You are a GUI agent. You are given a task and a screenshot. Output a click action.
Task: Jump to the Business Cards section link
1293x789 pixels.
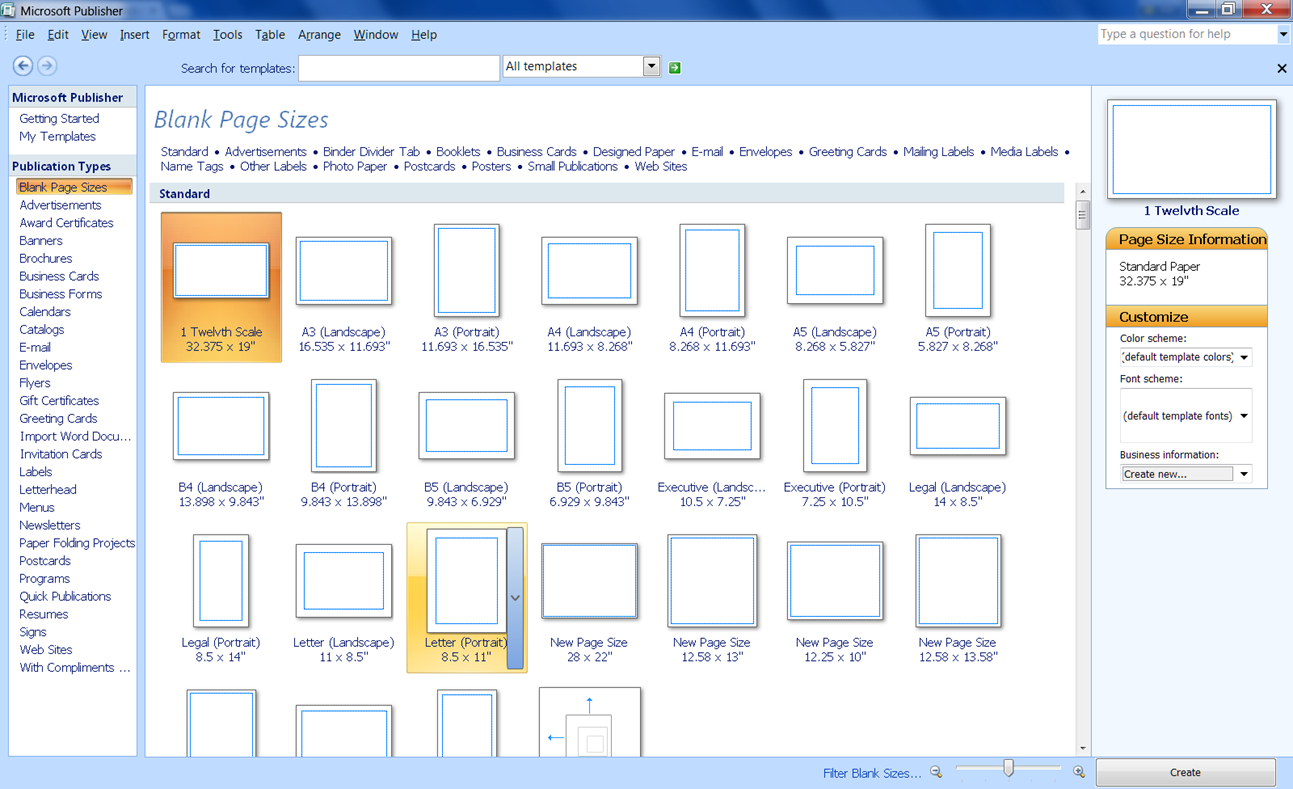[536, 152]
